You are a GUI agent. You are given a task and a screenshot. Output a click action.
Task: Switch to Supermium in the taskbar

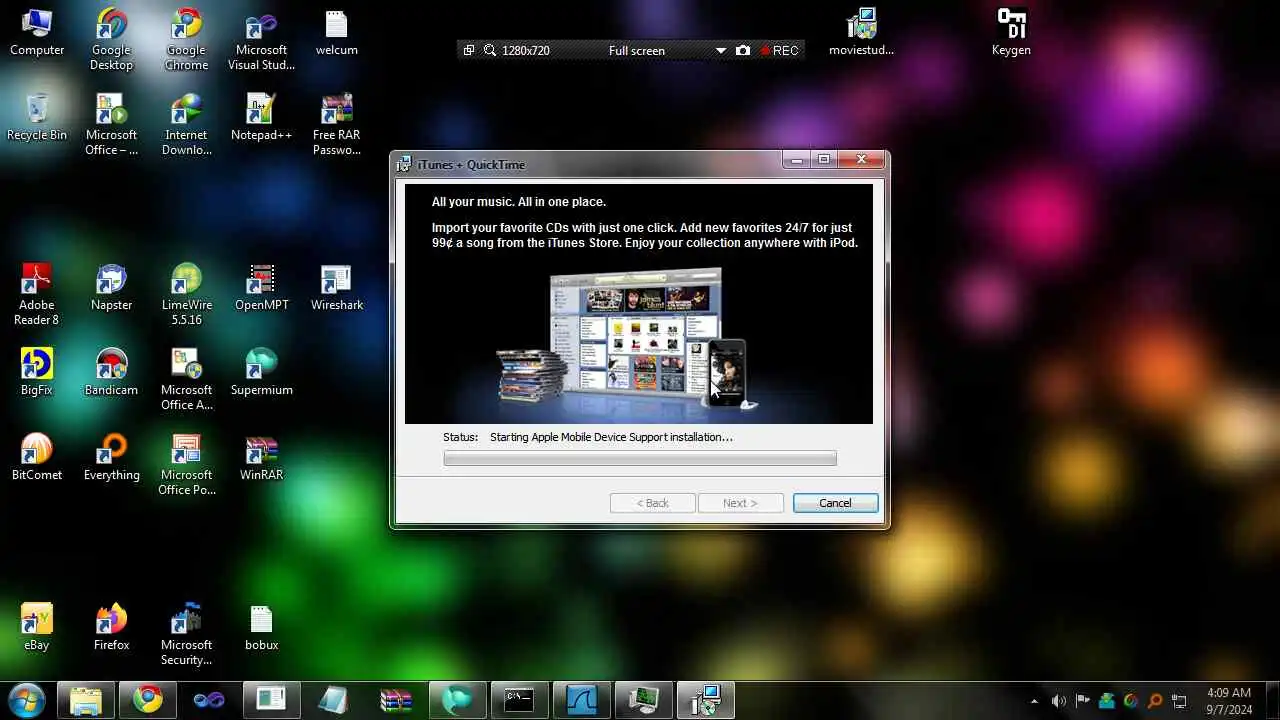457,700
